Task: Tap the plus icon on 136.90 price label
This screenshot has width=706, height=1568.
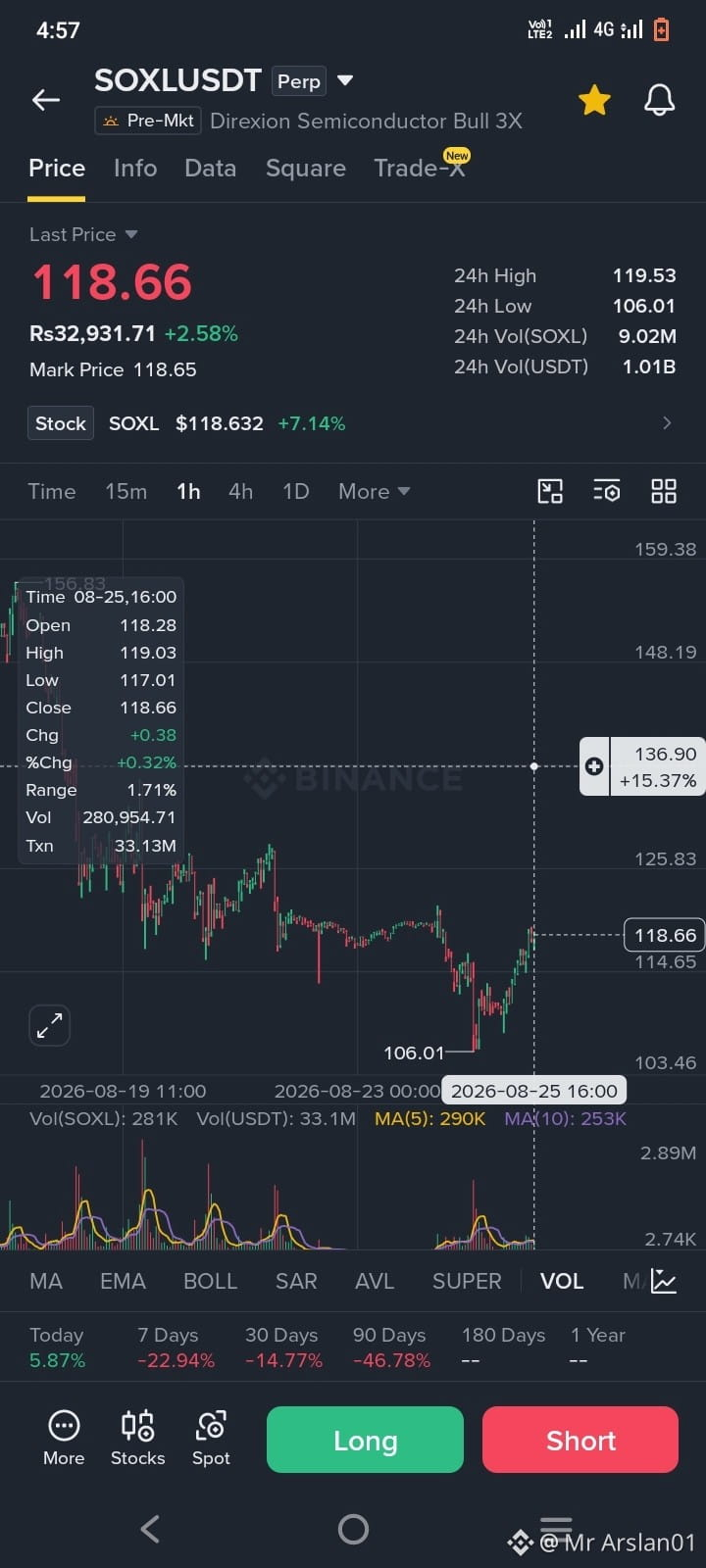Action: tap(594, 766)
